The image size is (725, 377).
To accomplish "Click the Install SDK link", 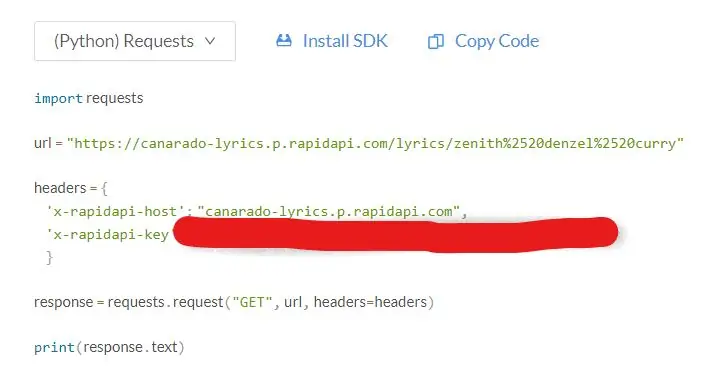I will pyautogui.click(x=345, y=41).
